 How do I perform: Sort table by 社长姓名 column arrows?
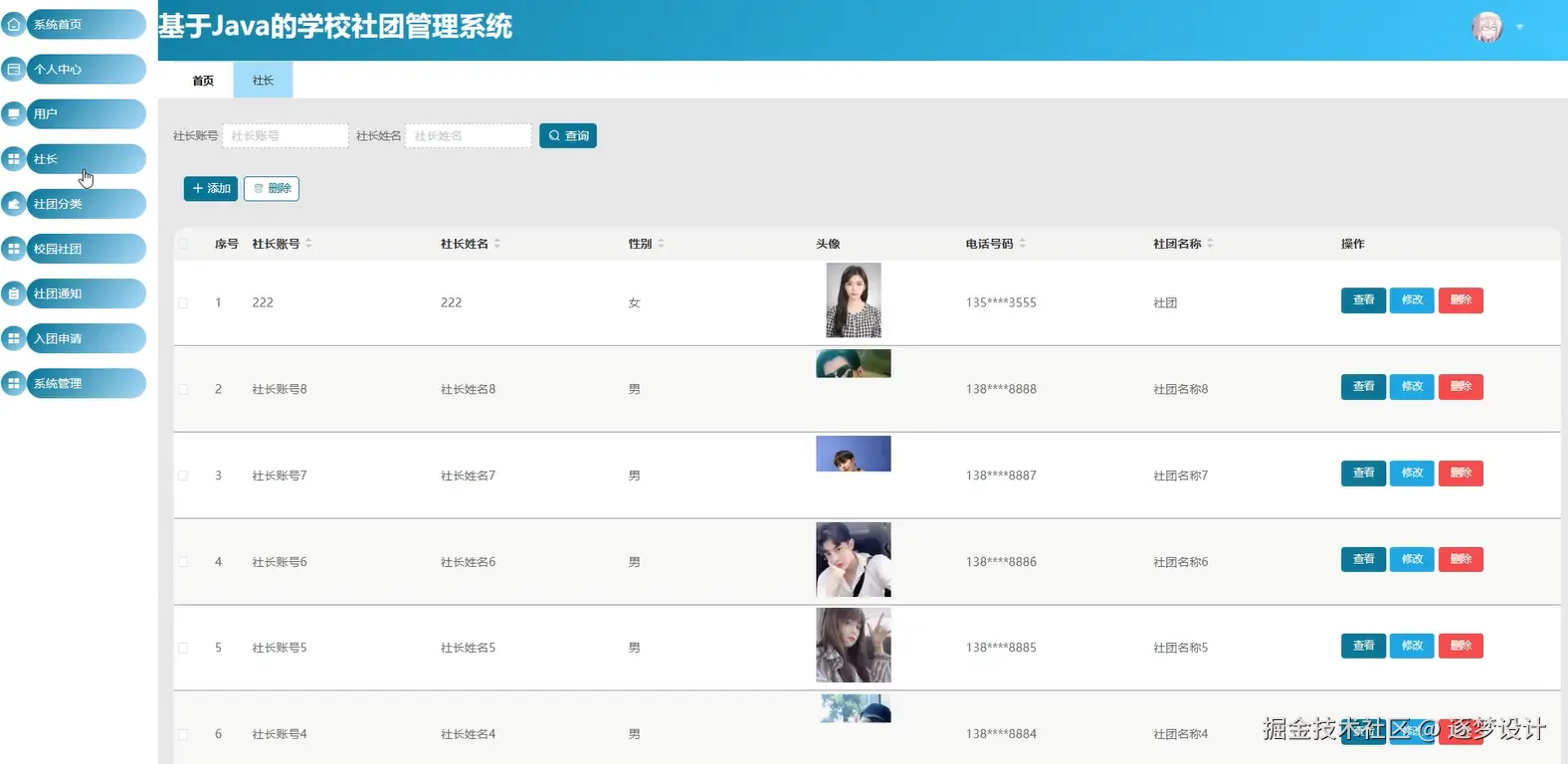pyautogui.click(x=496, y=243)
